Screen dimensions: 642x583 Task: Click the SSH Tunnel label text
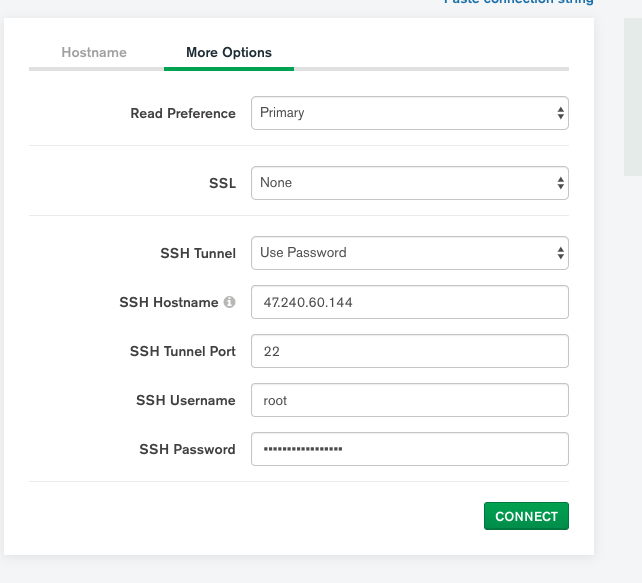[198, 254]
